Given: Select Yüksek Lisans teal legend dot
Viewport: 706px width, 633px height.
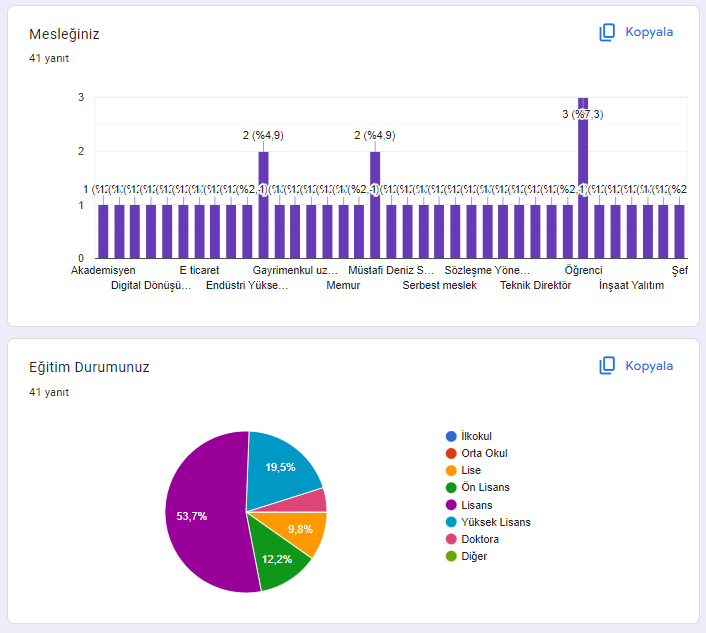Looking at the screenshot, I should 451,522.
